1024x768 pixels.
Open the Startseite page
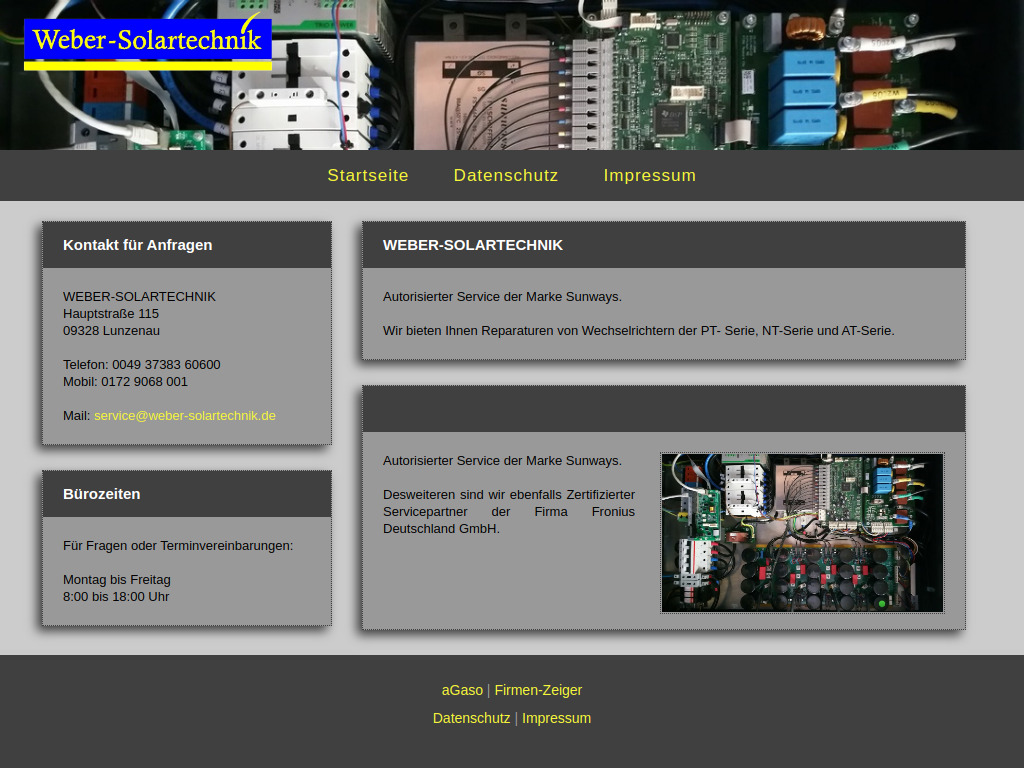click(368, 175)
